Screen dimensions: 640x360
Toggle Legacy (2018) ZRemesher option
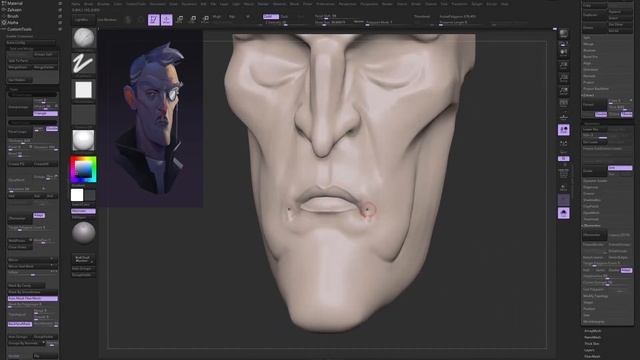click(620, 235)
